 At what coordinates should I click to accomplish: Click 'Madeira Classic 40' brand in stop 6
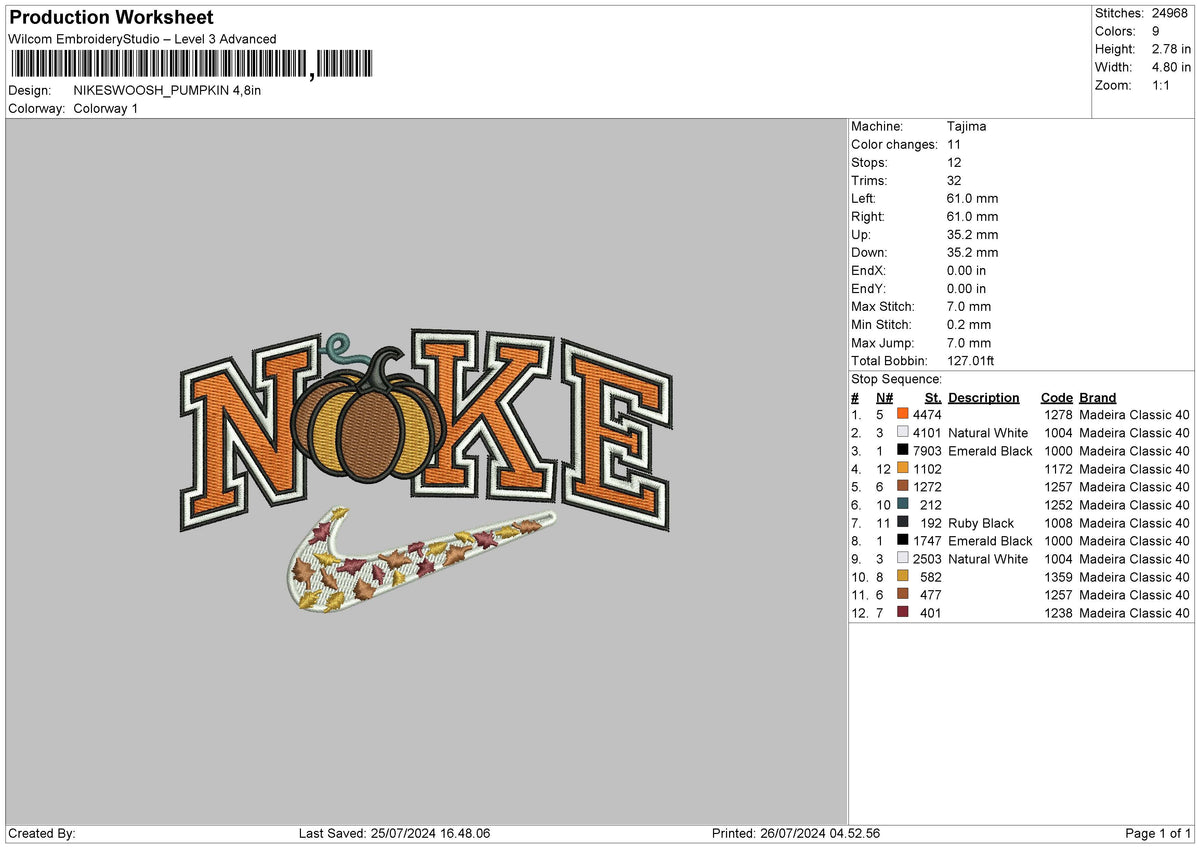[x=1135, y=505]
